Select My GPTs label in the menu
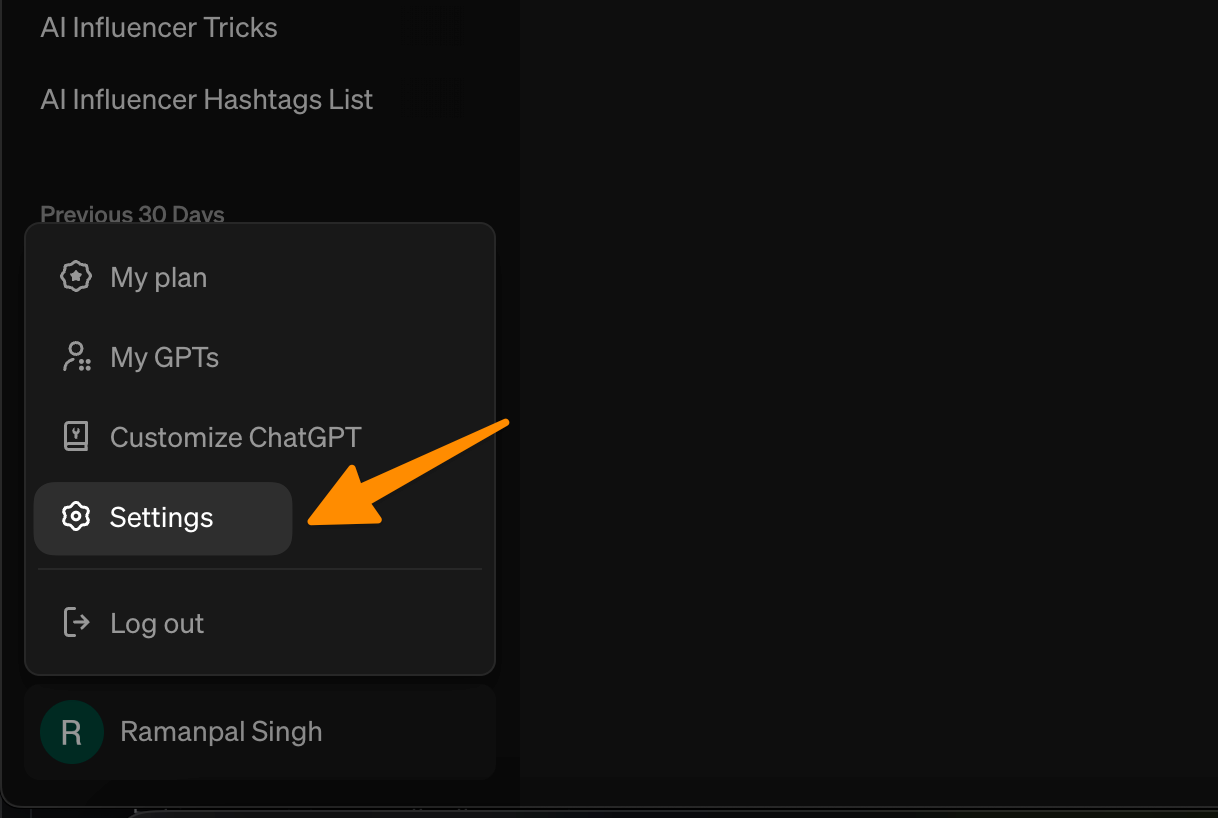1218x818 pixels. click(x=165, y=358)
